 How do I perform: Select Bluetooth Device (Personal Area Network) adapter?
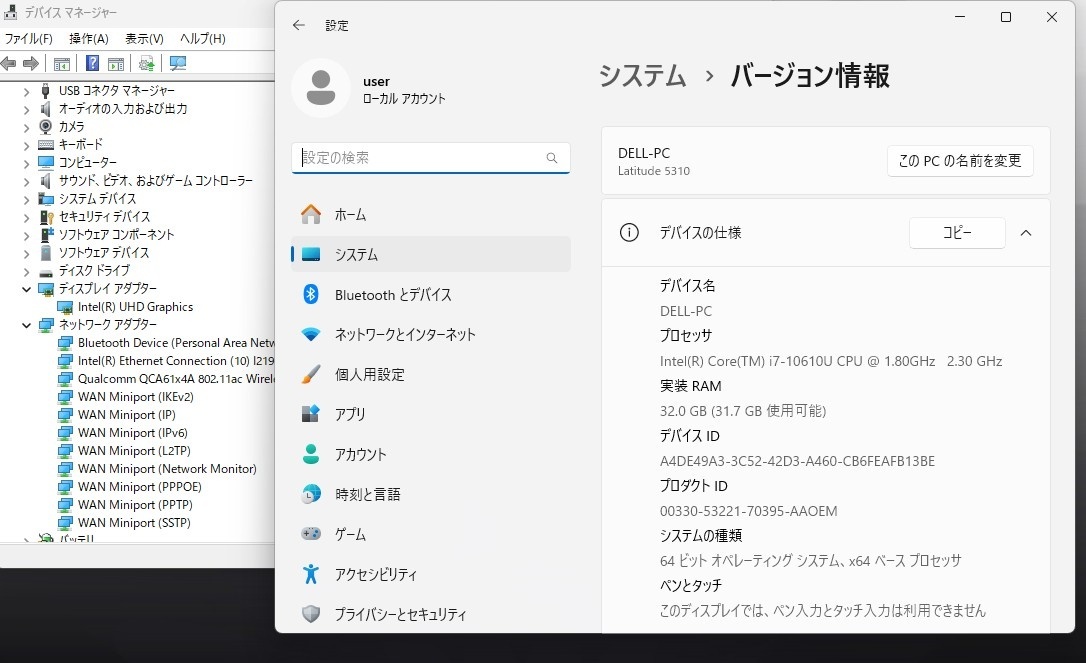176,343
